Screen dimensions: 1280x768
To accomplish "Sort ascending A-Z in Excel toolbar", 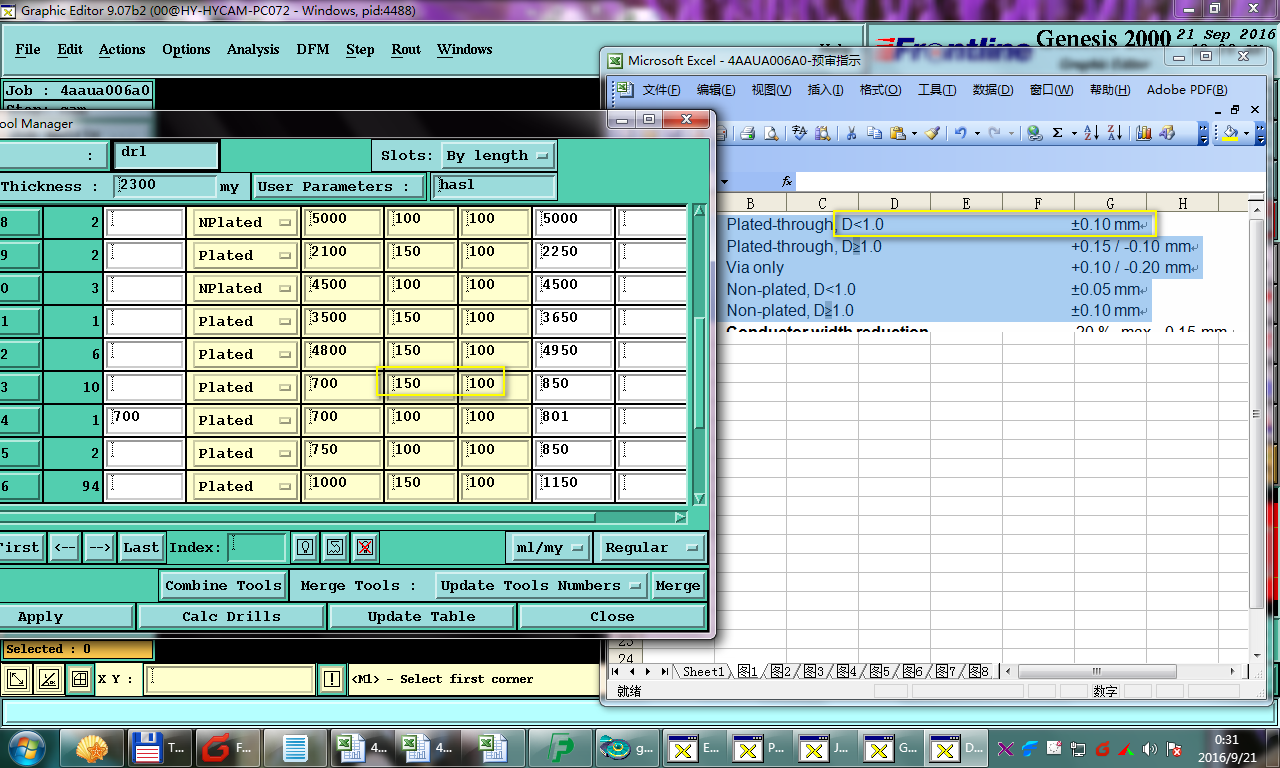I will pyautogui.click(x=1091, y=133).
